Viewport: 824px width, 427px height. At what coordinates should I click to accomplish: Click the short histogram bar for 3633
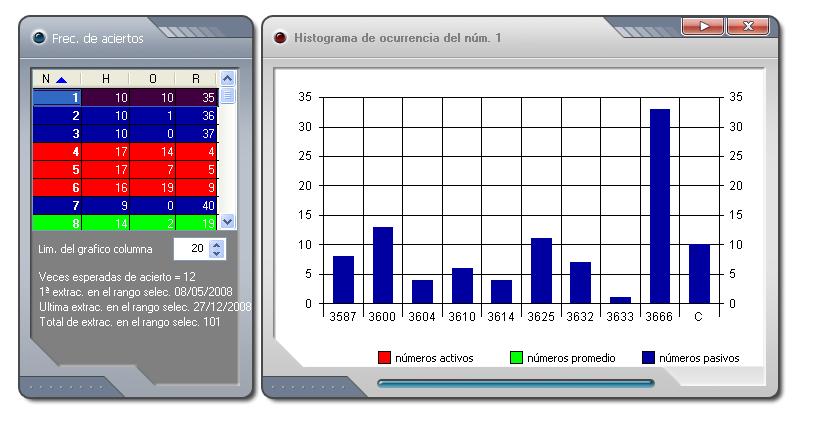point(621,300)
